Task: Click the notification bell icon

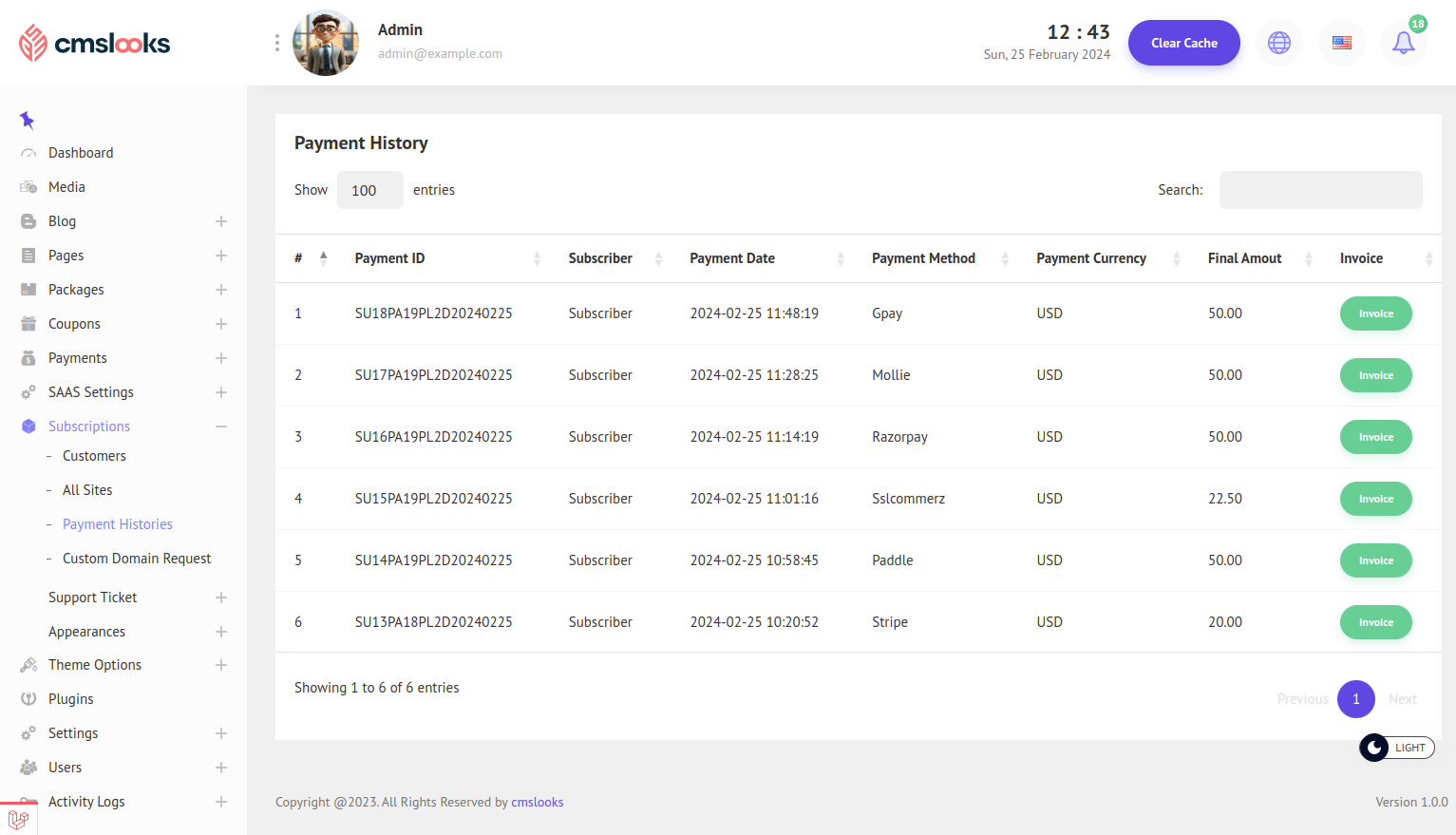Action: pyautogui.click(x=1403, y=43)
